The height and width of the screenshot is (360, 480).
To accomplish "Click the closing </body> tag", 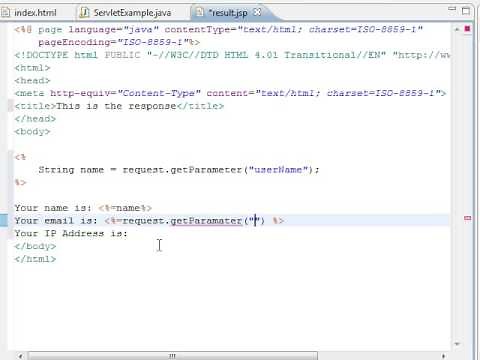I will (35, 246).
